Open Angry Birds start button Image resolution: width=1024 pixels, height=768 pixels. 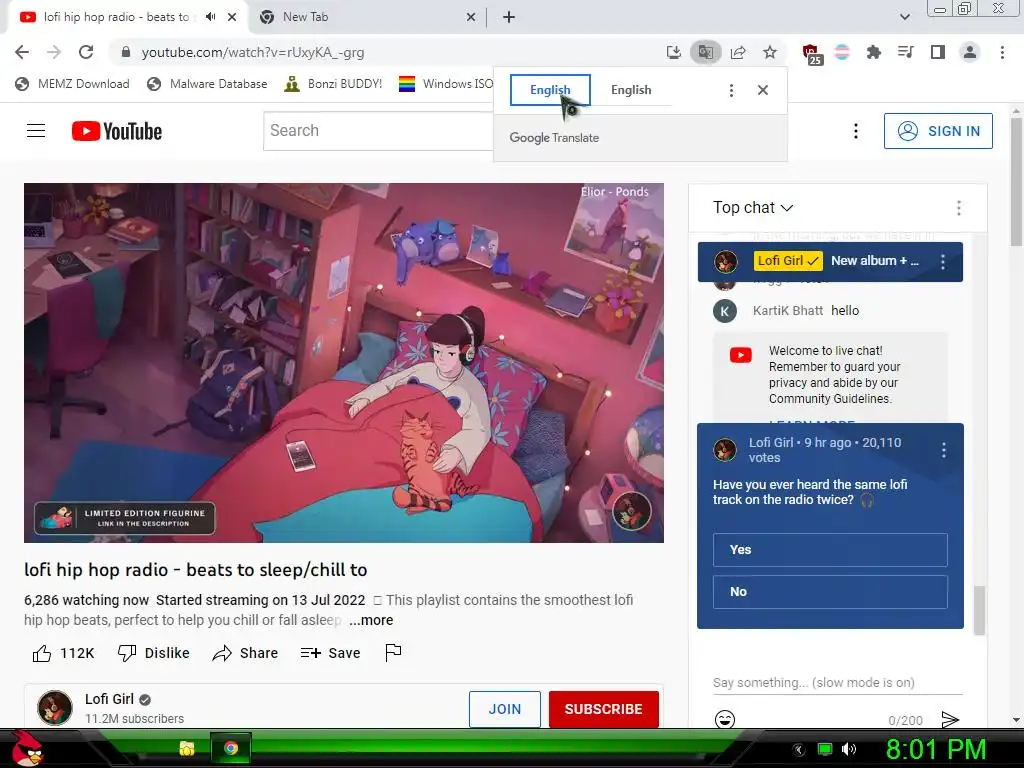click(x=26, y=748)
